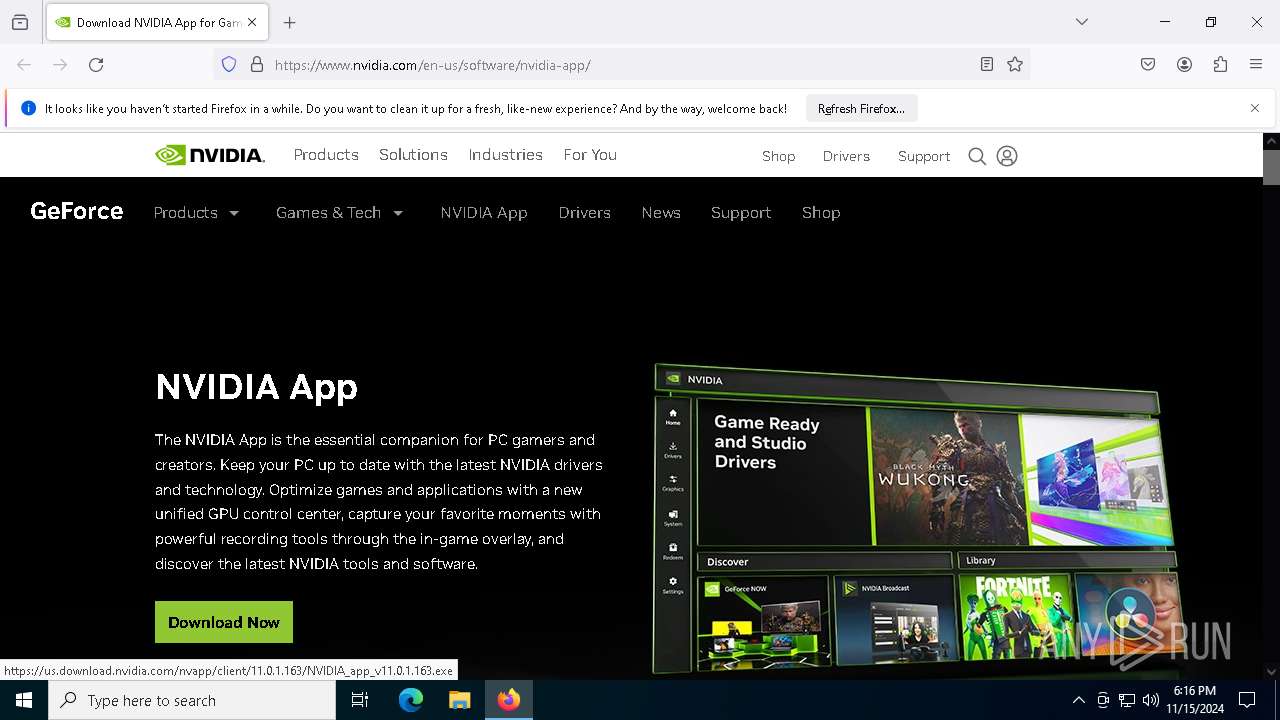Close the Download NVIDIA App tab
This screenshot has width=1280, height=720.
coord(252,22)
